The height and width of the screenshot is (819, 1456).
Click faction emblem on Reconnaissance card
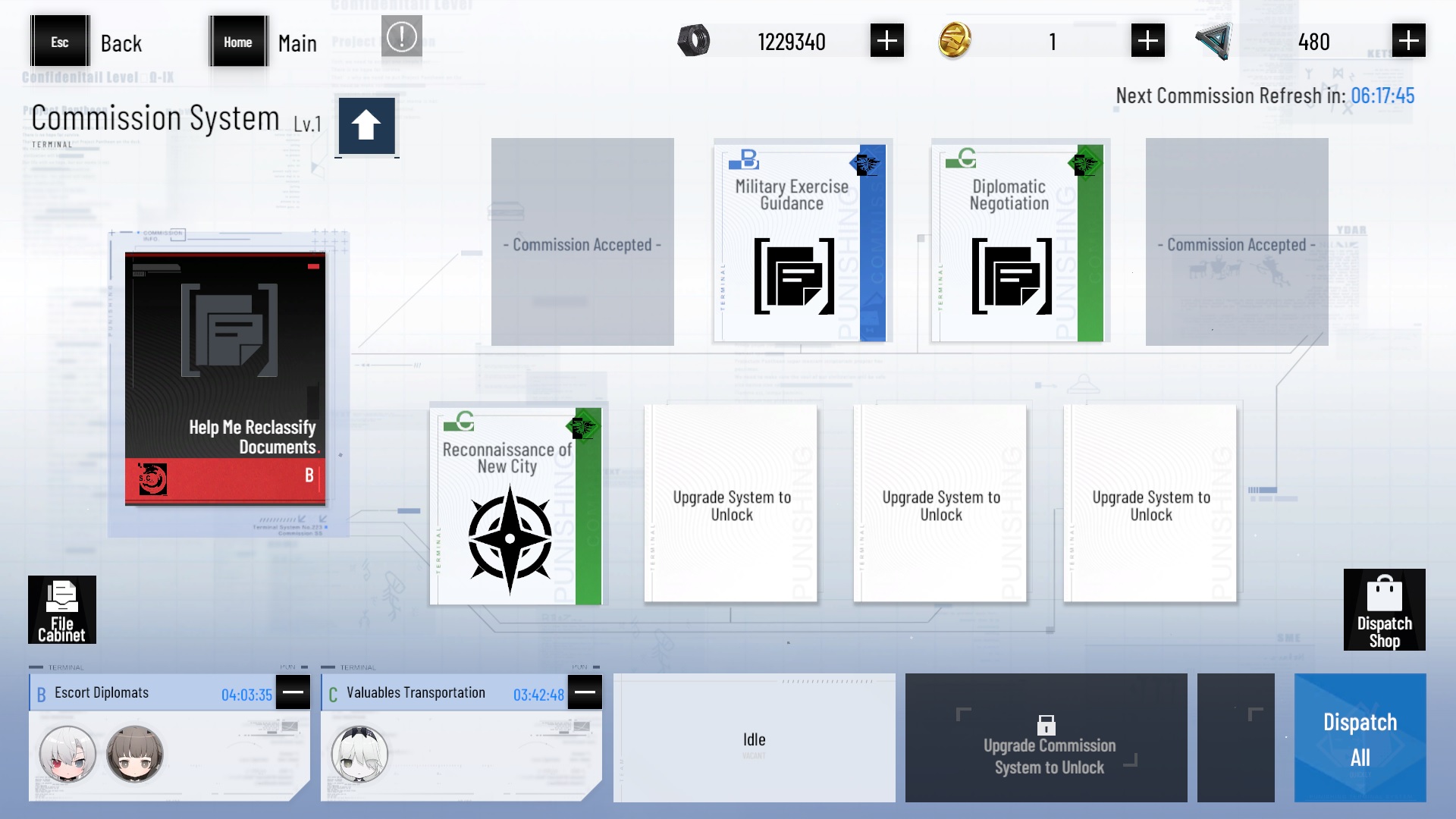click(582, 427)
